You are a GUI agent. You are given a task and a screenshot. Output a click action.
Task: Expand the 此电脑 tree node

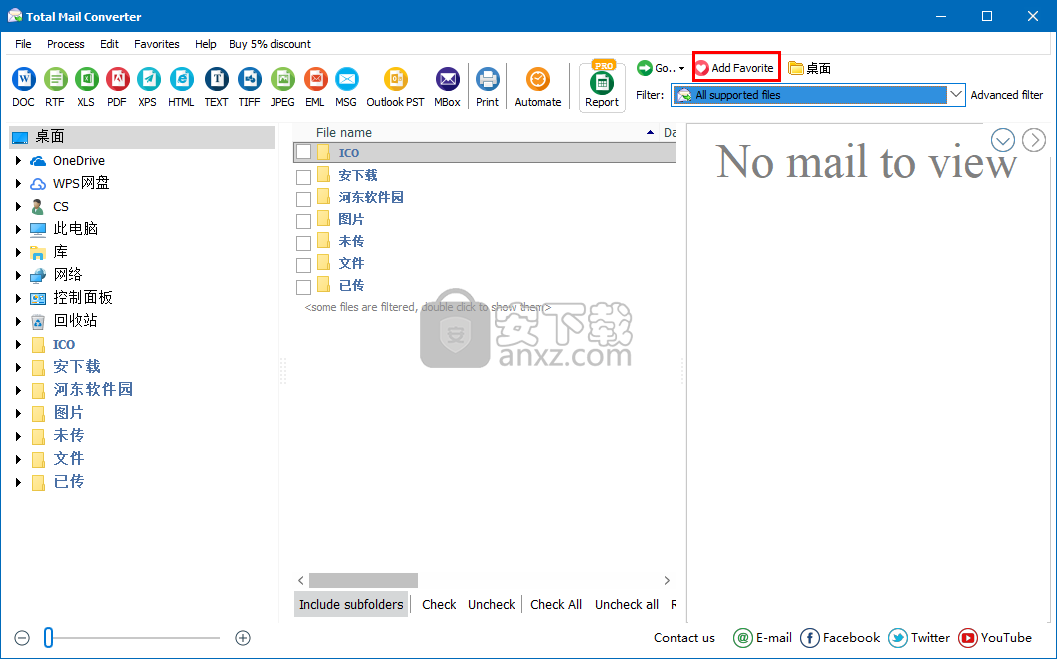point(18,229)
